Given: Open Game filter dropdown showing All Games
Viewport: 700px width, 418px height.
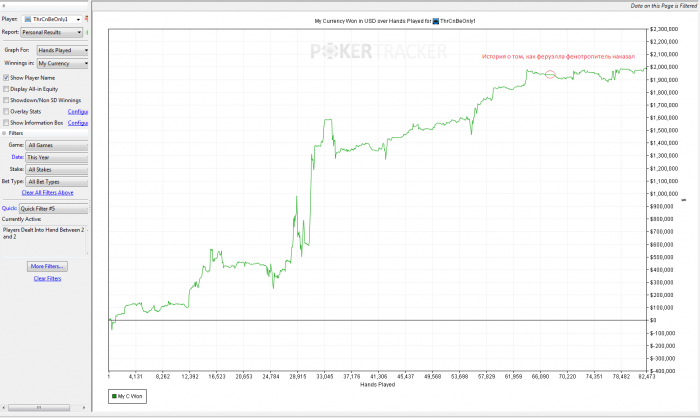Looking at the screenshot, I should point(57,145).
